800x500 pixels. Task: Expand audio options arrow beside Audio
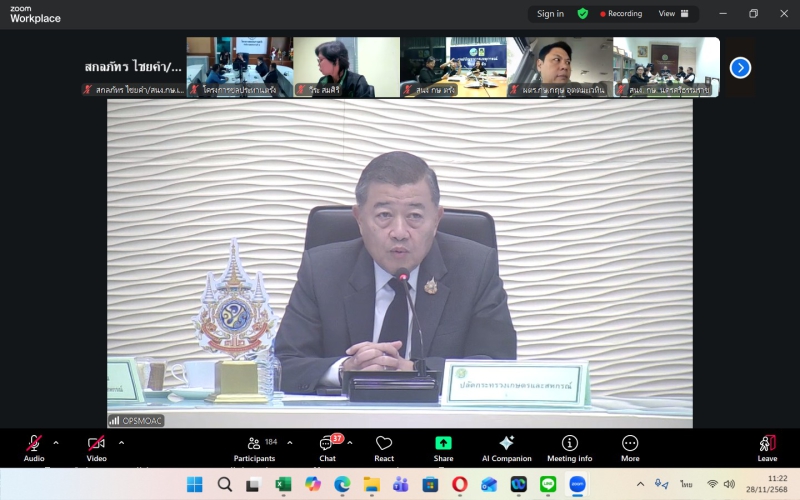tap(56, 442)
